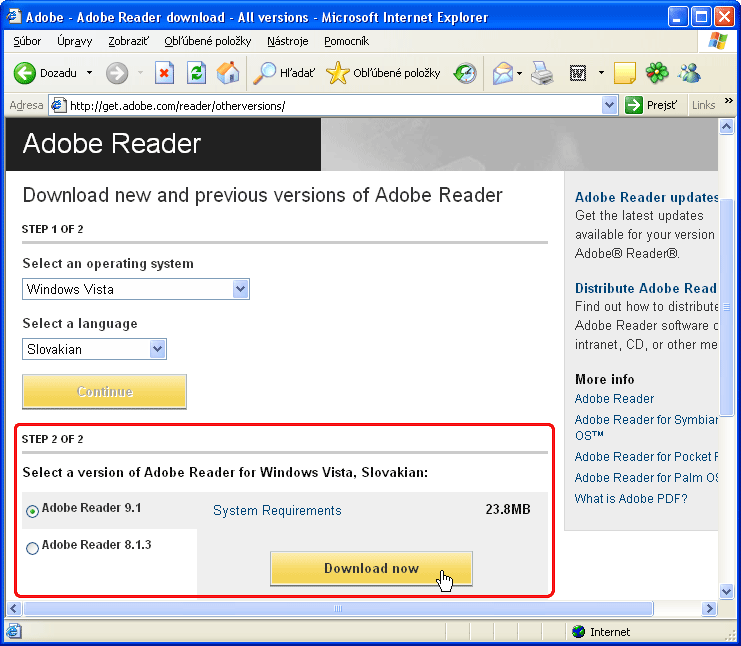Launch the ICQ green flower icon
Image resolution: width=741 pixels, height=646 pixels.
click(x=657, y=73)
